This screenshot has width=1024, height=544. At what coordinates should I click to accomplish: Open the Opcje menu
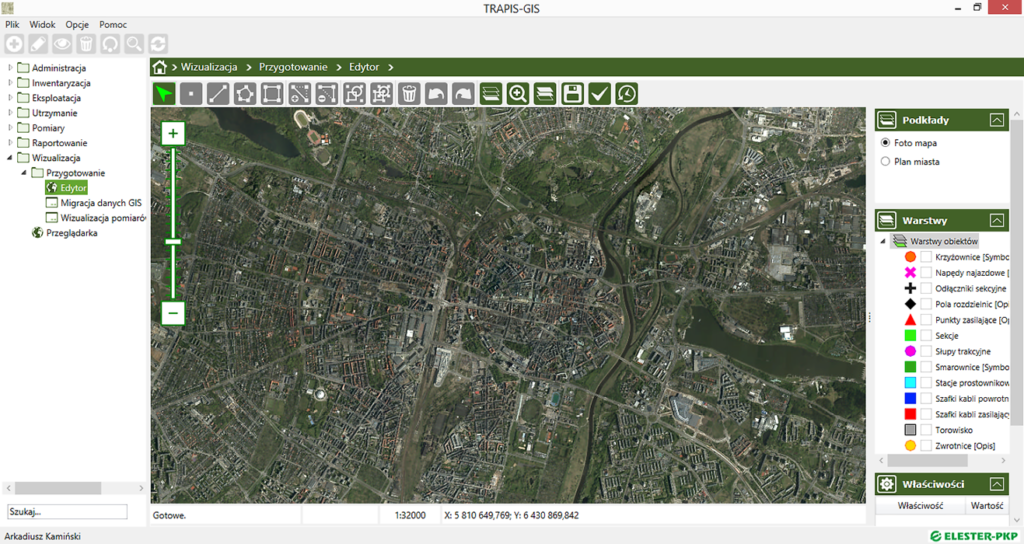(77, 24)
